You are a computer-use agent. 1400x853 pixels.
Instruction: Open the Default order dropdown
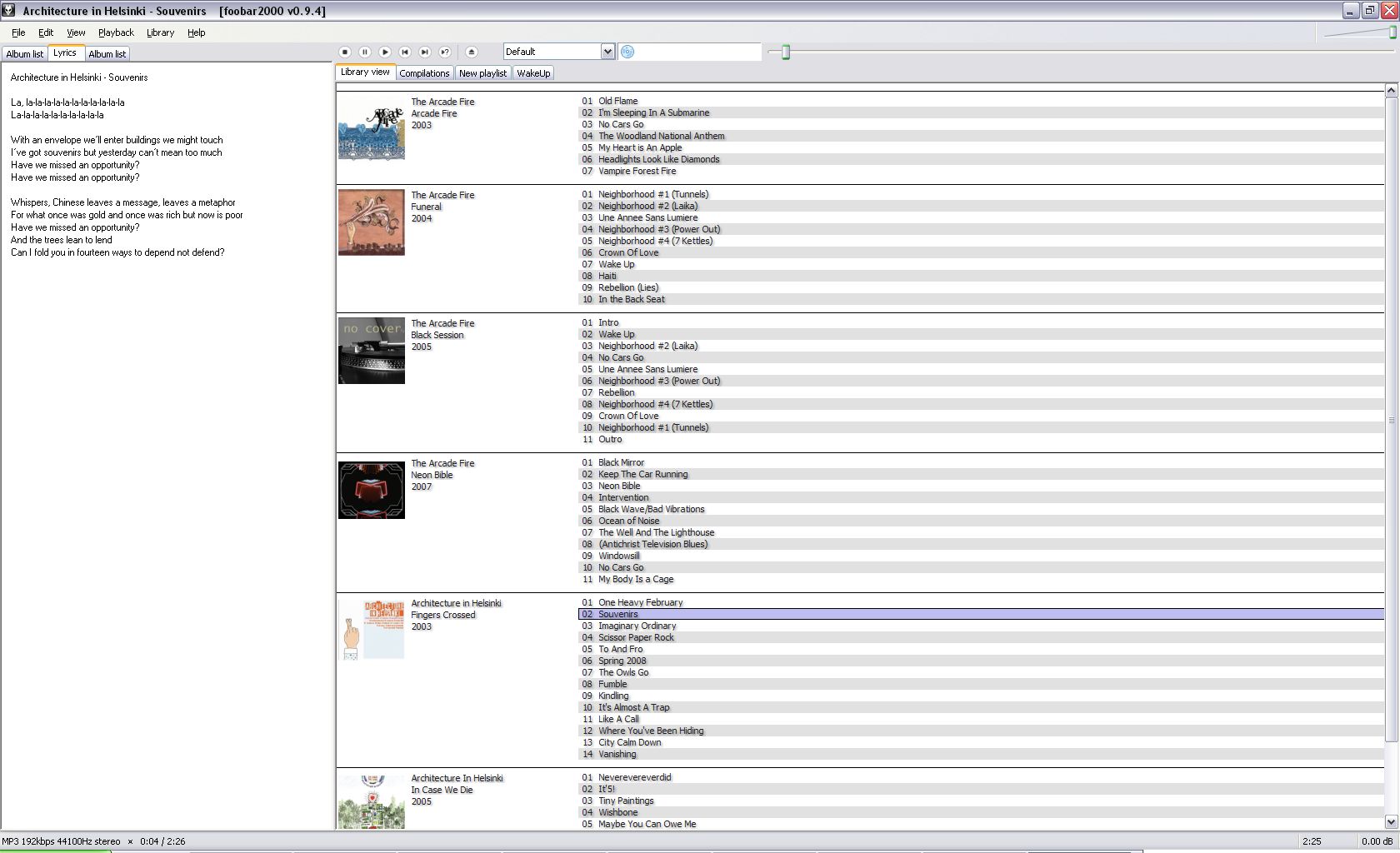click(558, 52)
